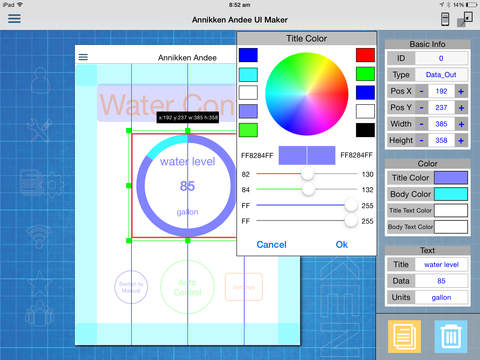Select the red preset color swatch

365,55
